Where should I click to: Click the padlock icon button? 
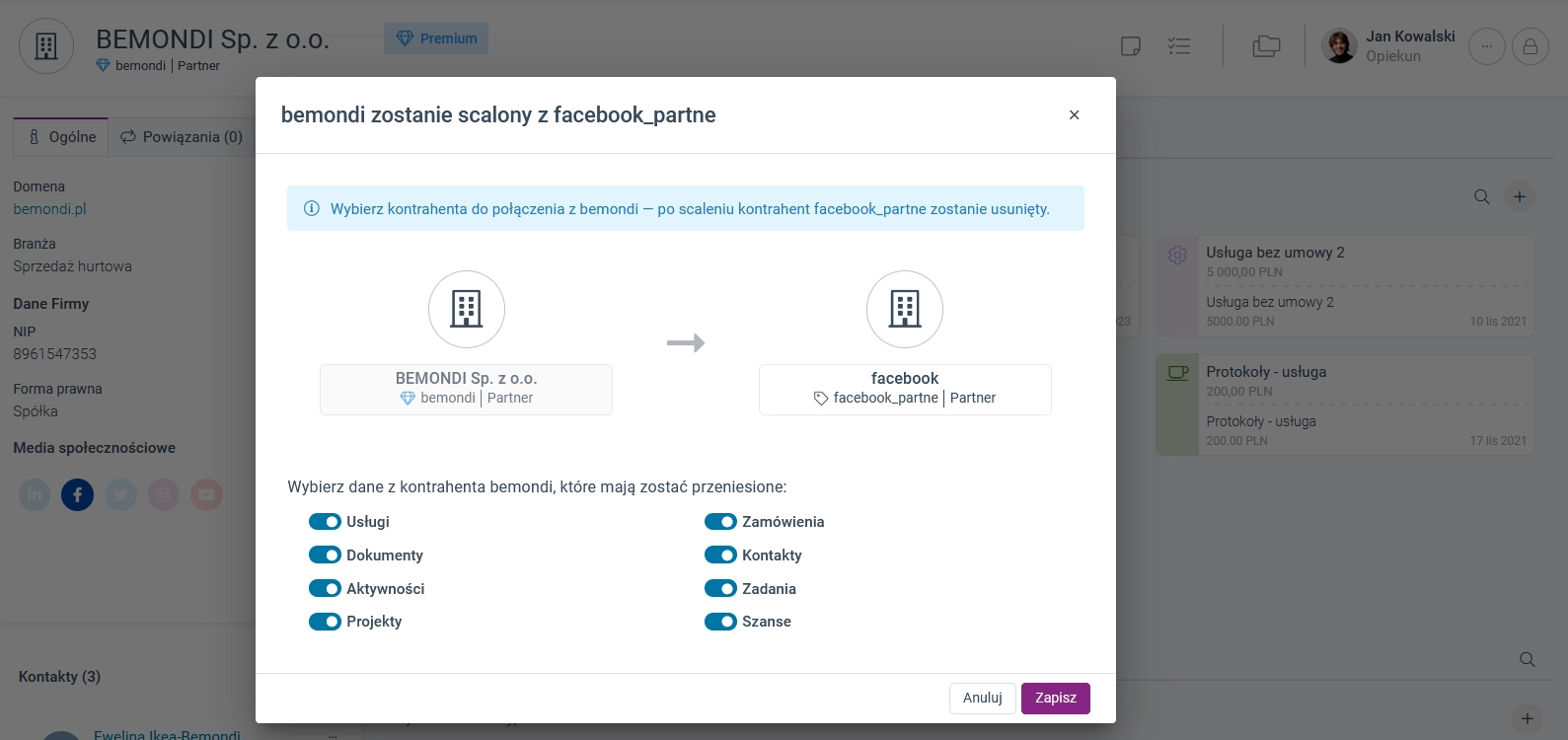(x=1531, y=46)
